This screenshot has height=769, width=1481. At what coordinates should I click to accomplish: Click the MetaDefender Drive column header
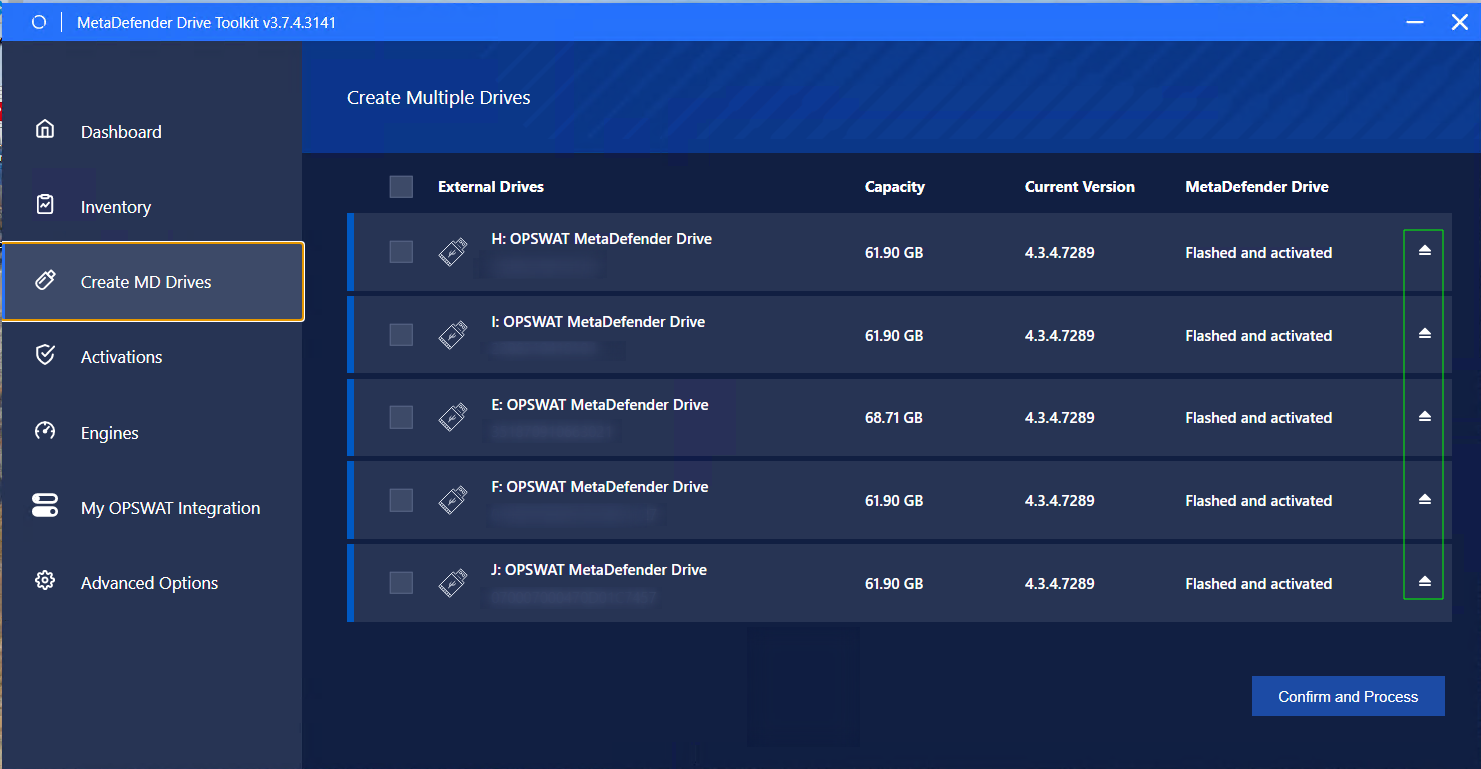pos(1257,187)
